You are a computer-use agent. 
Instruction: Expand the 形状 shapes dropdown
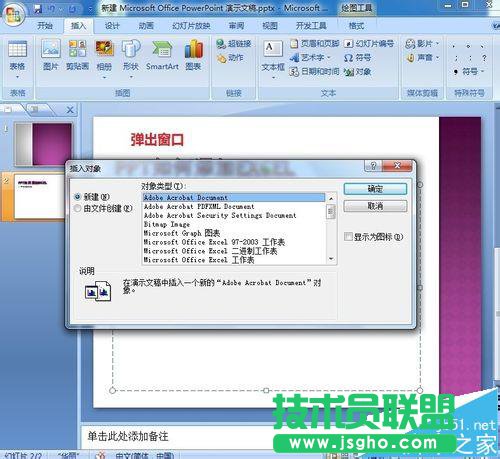pyautogui.click(x=131, y=77)
